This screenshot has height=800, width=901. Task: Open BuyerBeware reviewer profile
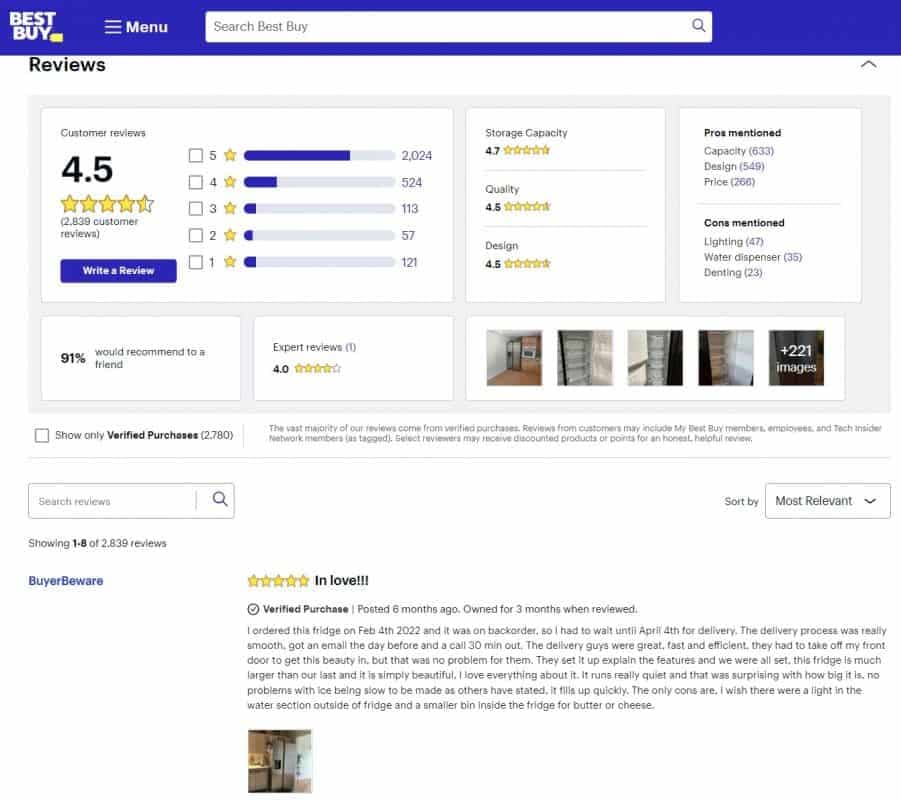click(x=66, y=581)
